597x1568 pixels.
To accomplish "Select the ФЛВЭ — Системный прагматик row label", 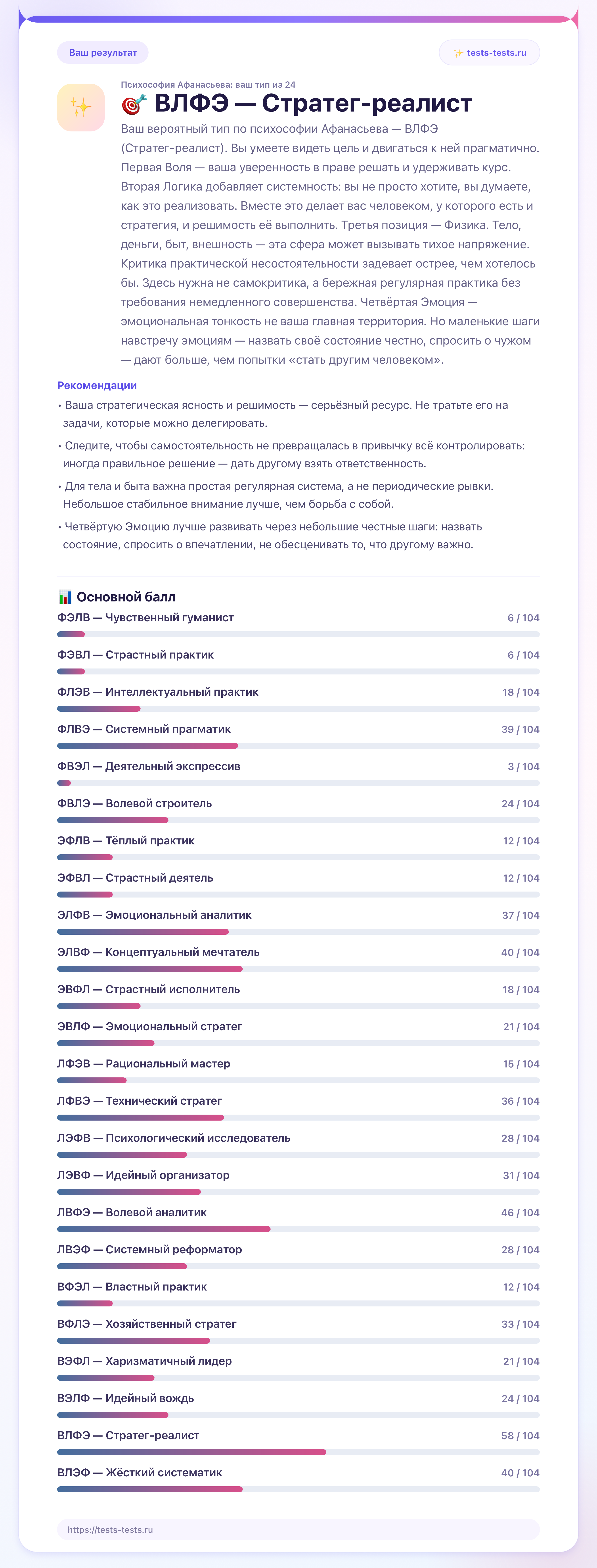I will pos(144,729).
